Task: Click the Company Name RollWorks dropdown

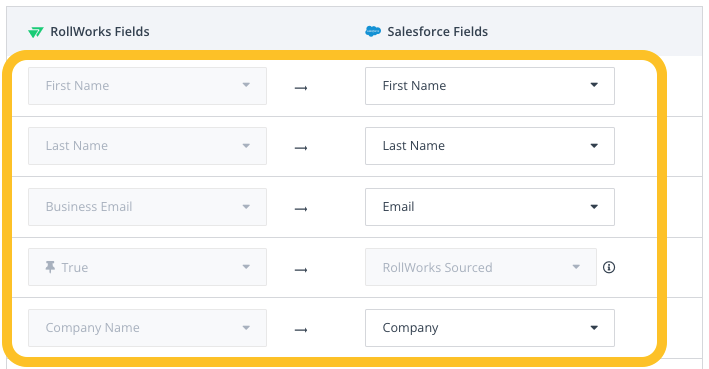Action: (x=147, y=328)
